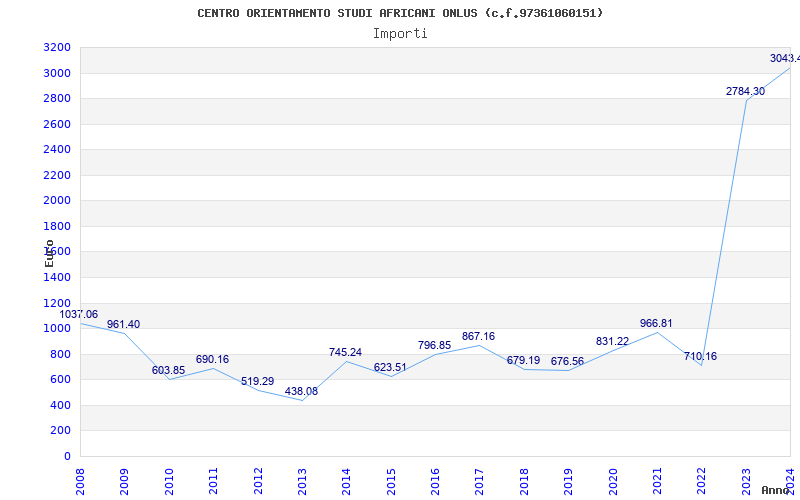Click x-axis year 2019
The width and height of the screenshot is (800, 500).
click(x=568, y=482)
